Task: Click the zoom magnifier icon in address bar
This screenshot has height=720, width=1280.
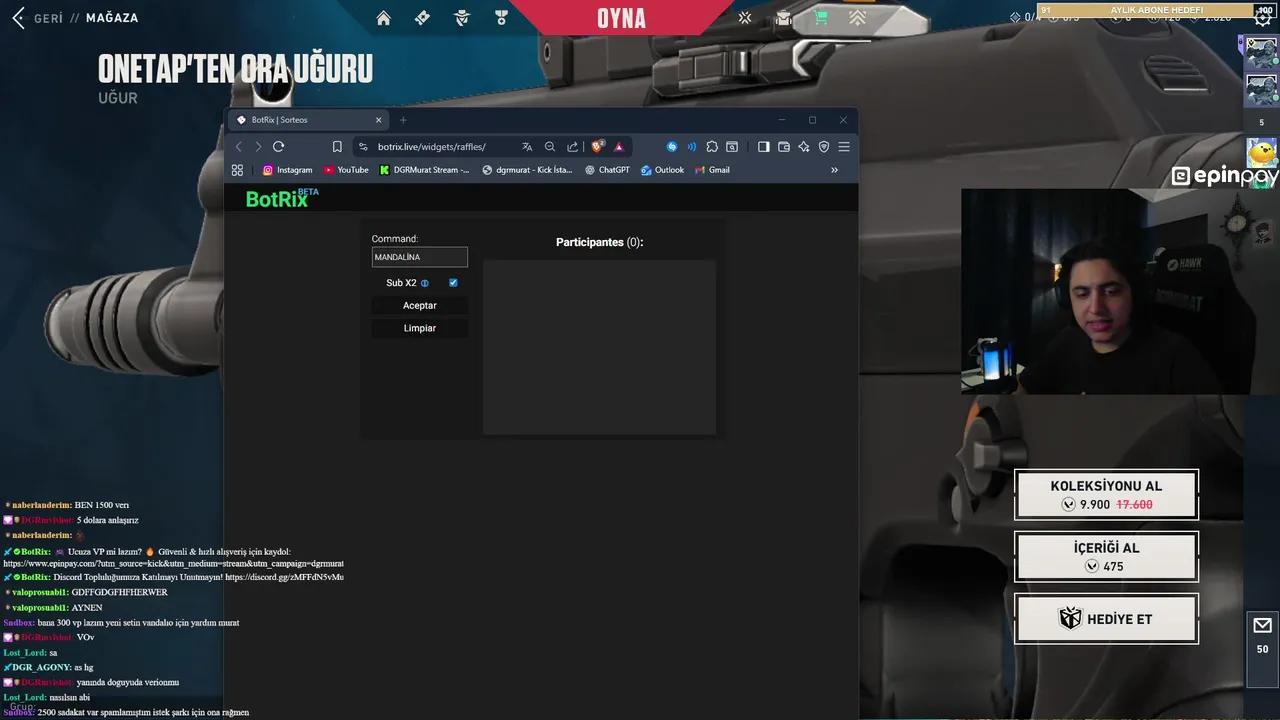Action: click(x=550, y=147)
